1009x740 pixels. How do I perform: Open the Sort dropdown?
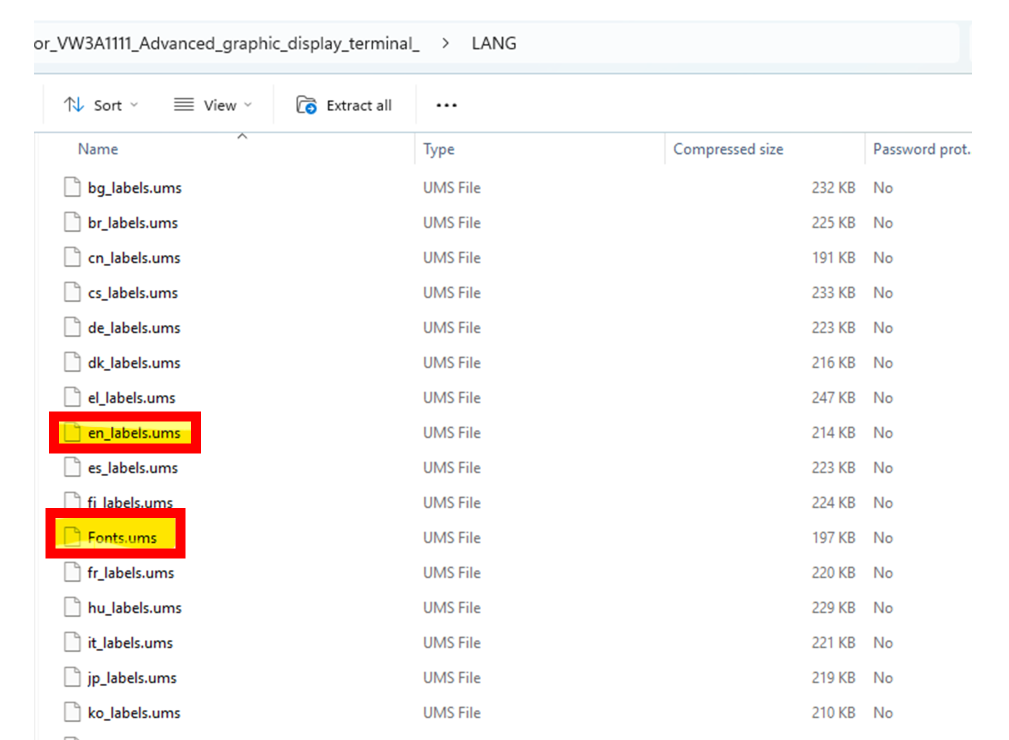(101, 105)
